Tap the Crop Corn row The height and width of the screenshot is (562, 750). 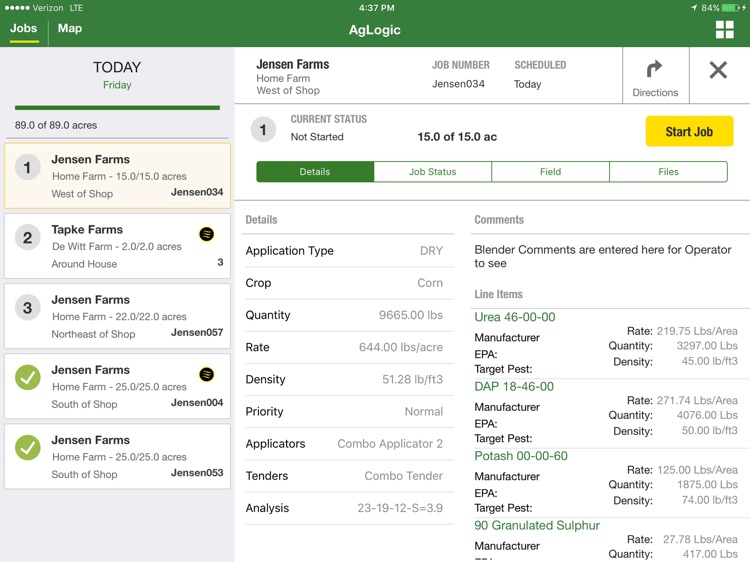pos(348,283)
